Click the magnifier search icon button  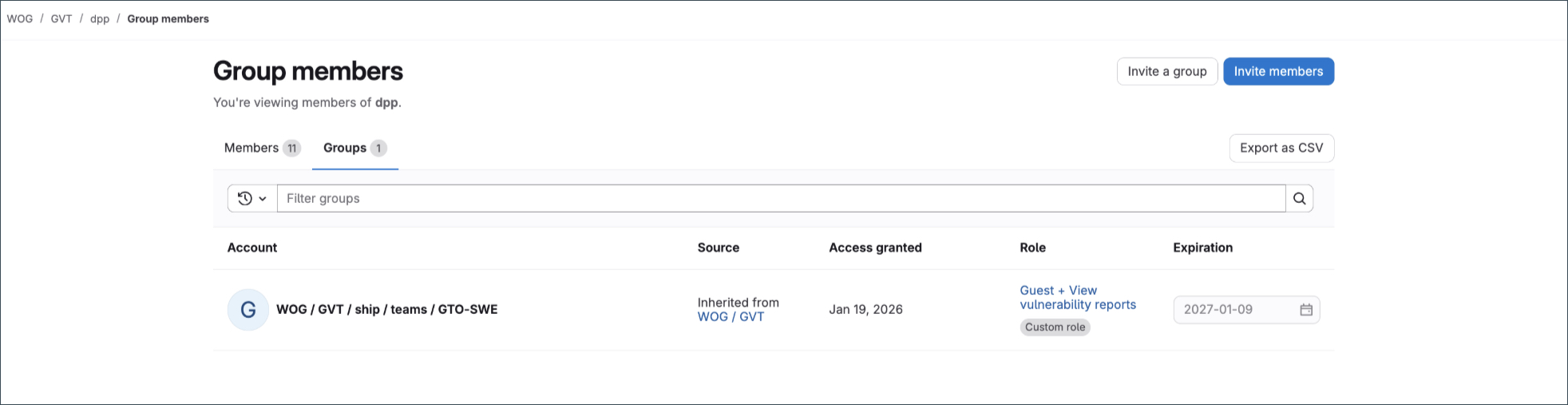point(1299,198)
